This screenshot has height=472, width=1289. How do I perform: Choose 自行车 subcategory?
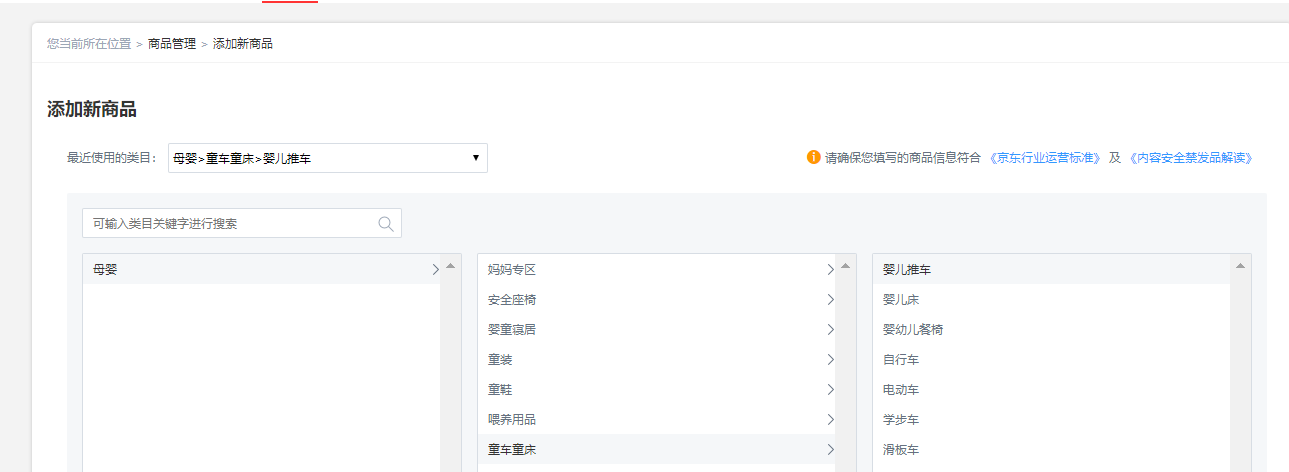click(x=1052, y=359)
